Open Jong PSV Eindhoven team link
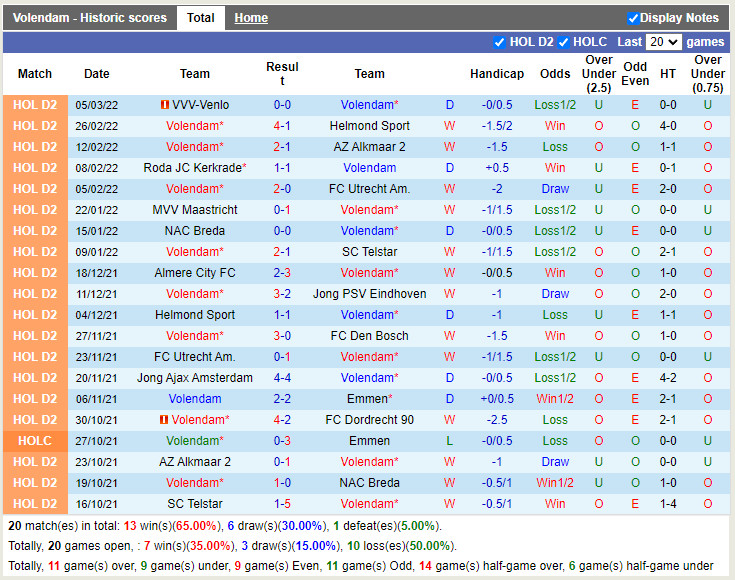Image resolution: width=735 pixels, height=580 pixels. point(369,294)
